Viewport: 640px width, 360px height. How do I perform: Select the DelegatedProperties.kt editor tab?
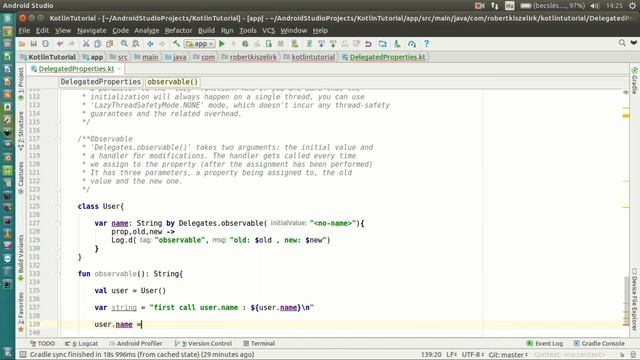point(76,69)
